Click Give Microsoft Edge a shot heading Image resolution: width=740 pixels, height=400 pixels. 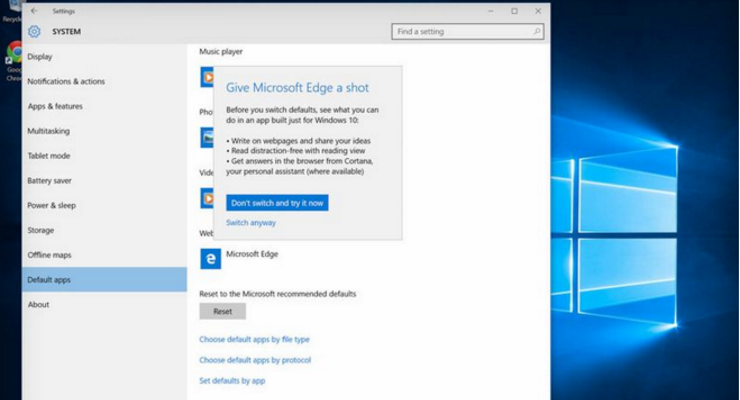pos(297,88)
